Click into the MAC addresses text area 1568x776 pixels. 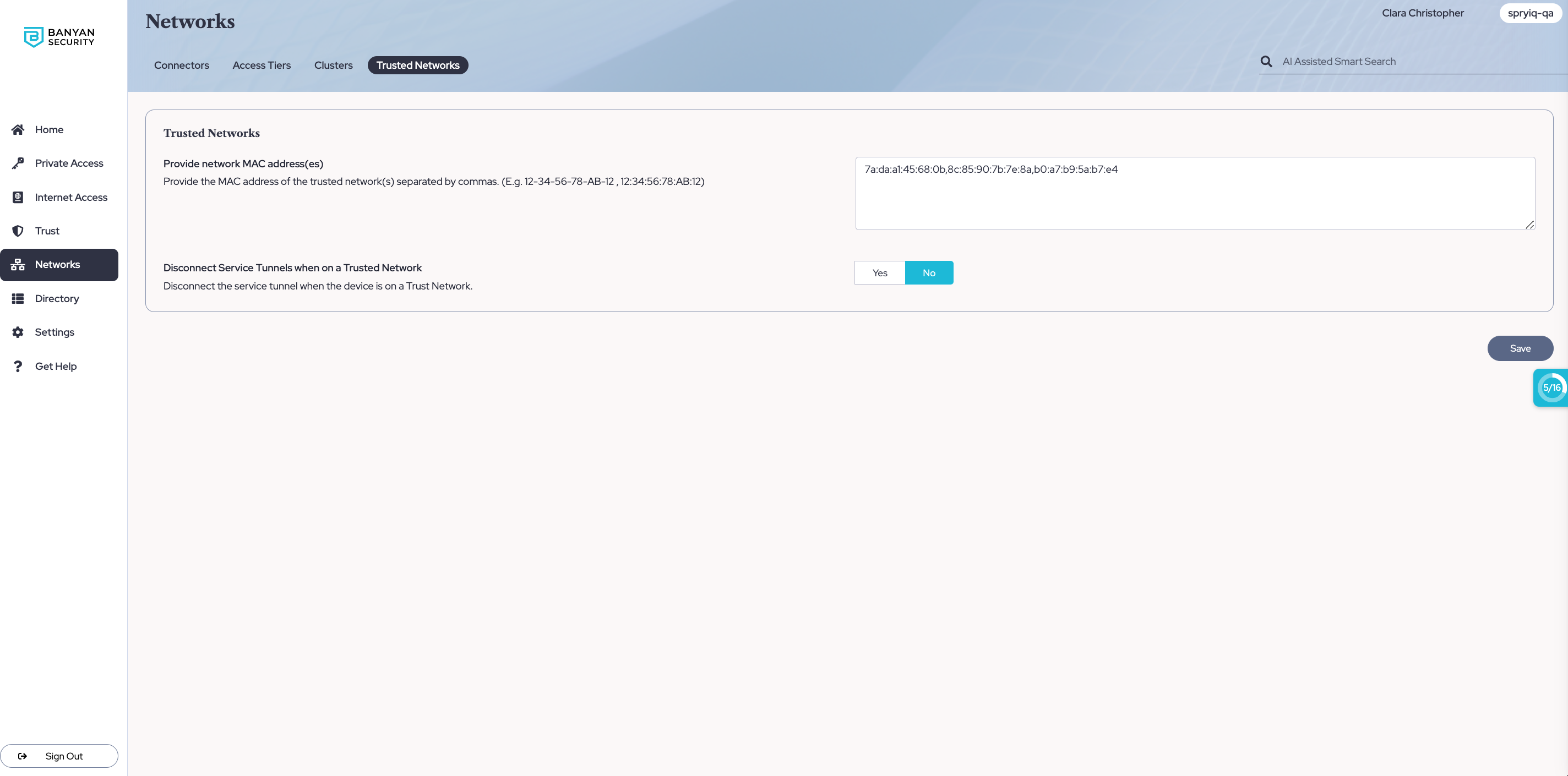[x=1194, y=194]
